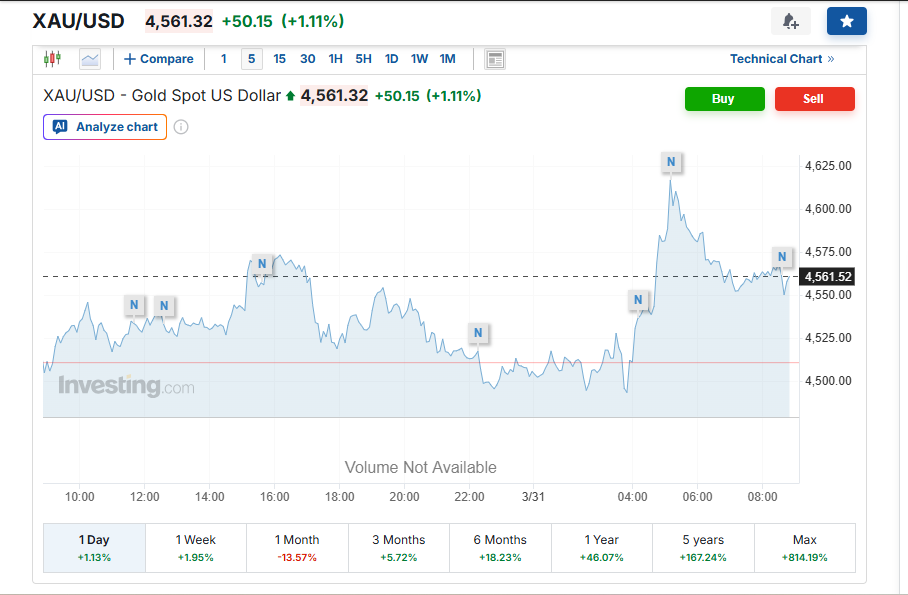908x595 pixels.
Task: Click the info icon beside Analyze chart
Action: (181, 127)
